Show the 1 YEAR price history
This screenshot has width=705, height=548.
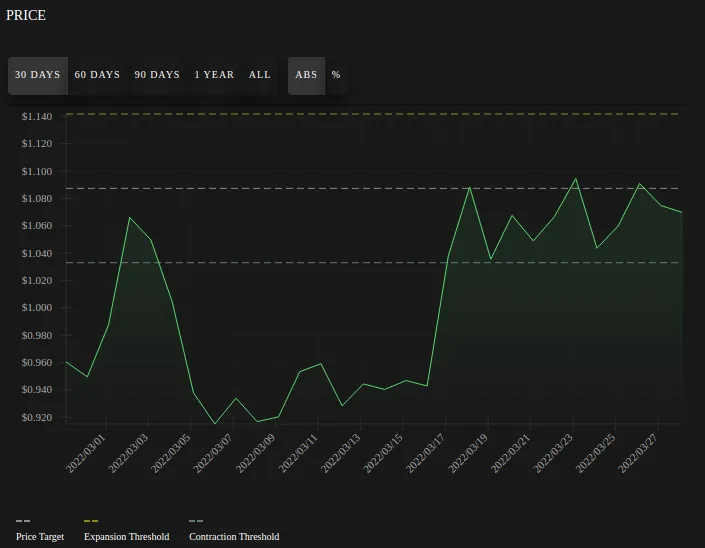tap(214, 75)
